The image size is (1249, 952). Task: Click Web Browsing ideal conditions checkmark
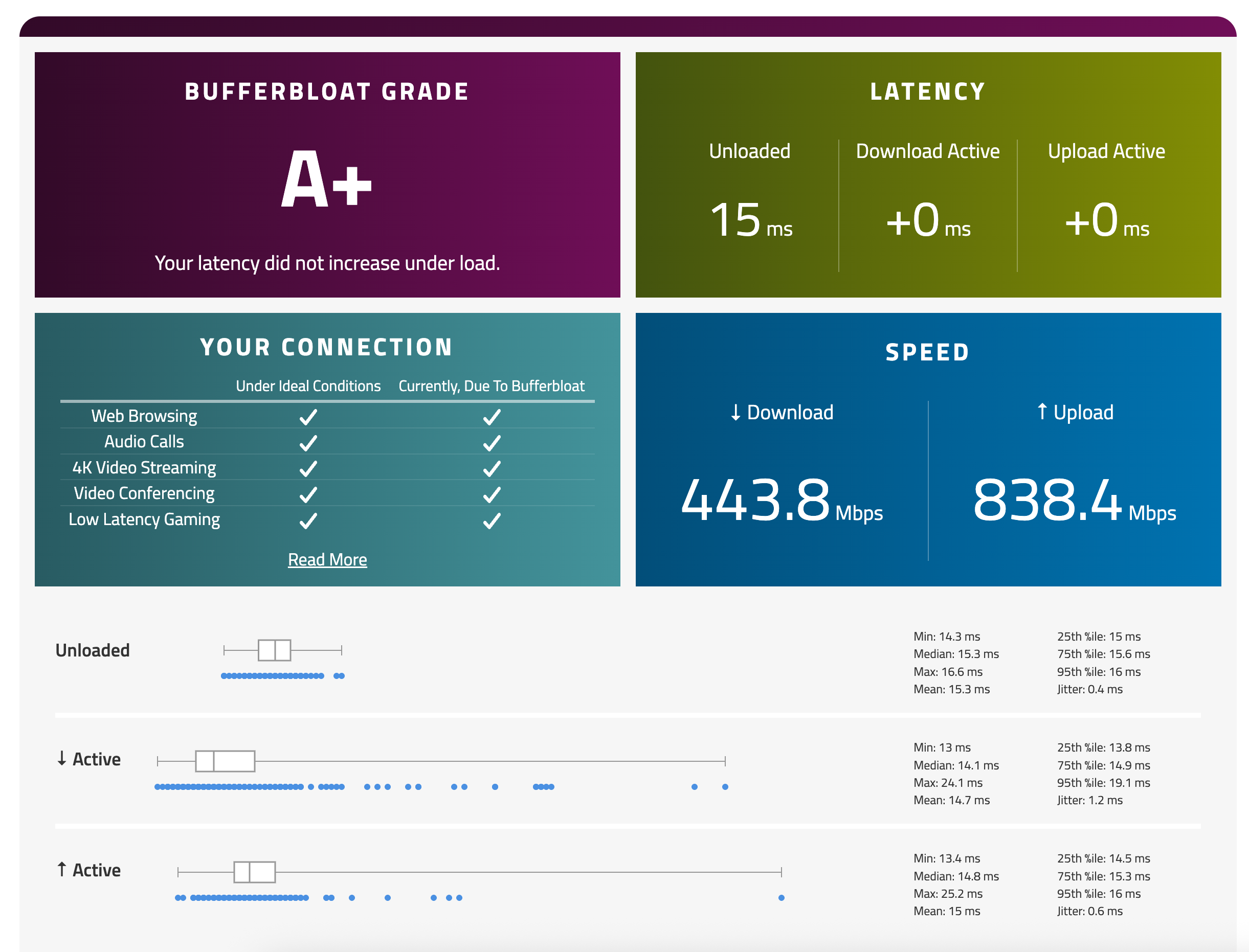(308, 417)
